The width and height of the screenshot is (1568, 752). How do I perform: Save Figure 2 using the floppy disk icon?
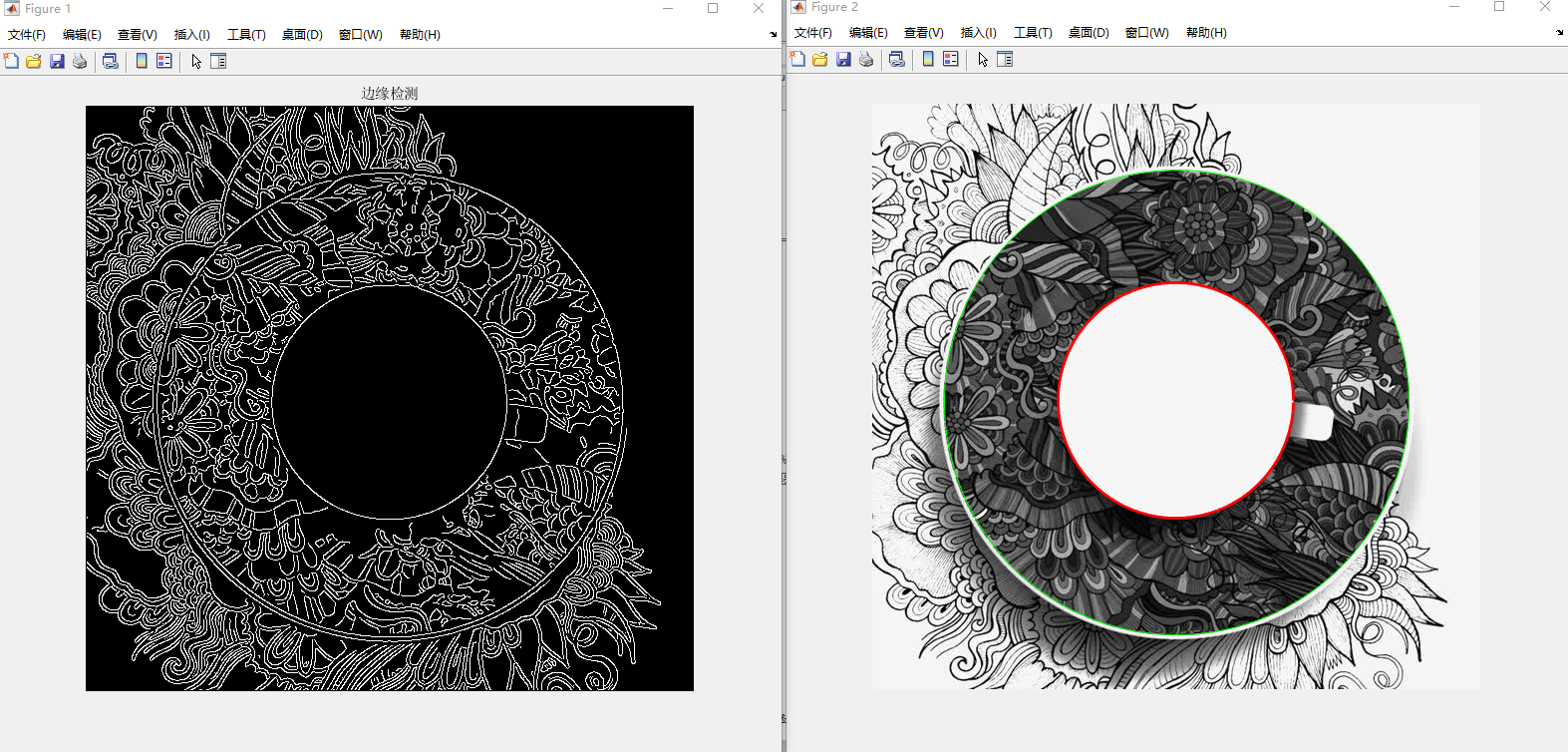pyautogui.click(x=843, y=59)
